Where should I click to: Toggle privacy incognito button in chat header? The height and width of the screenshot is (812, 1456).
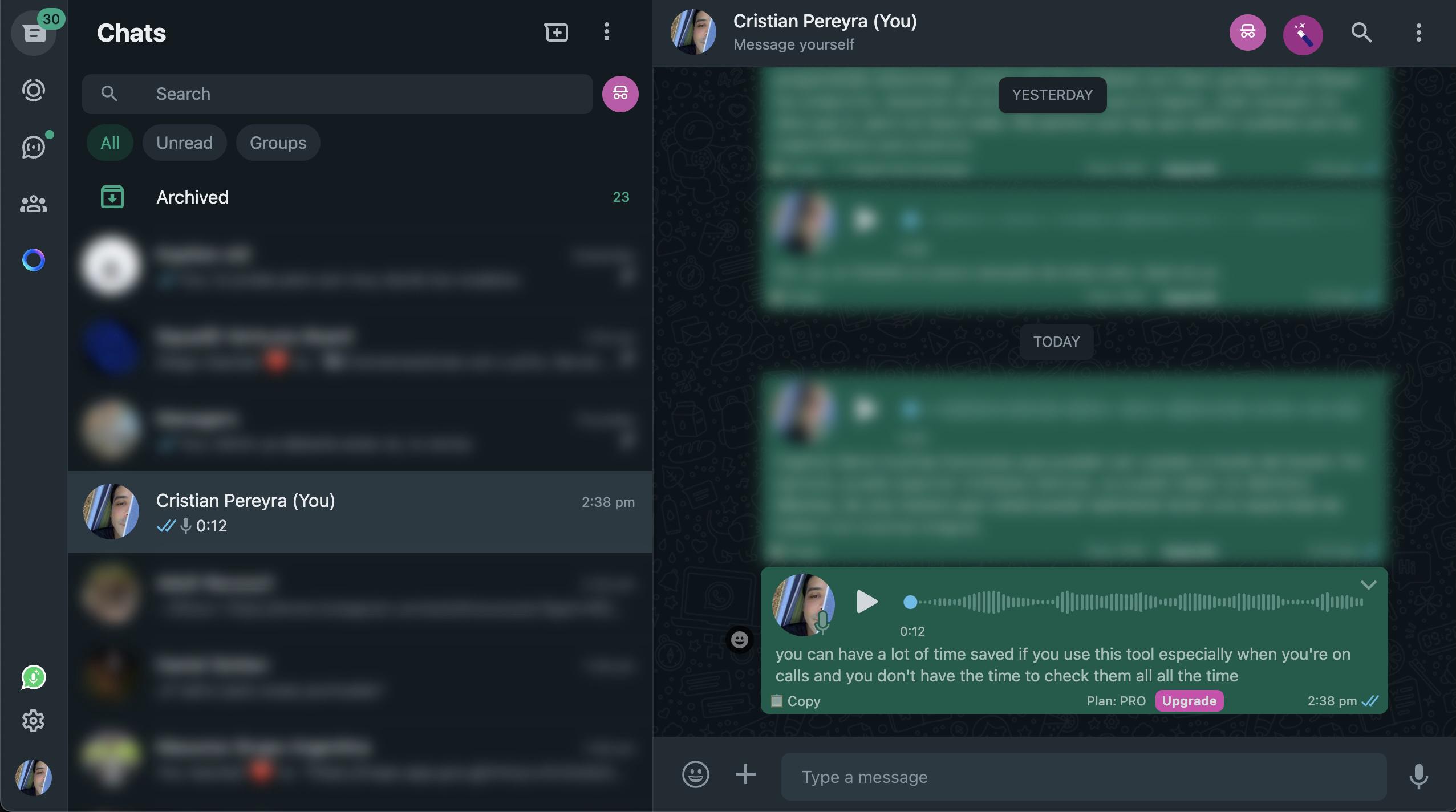click(x=1247, y=33)
